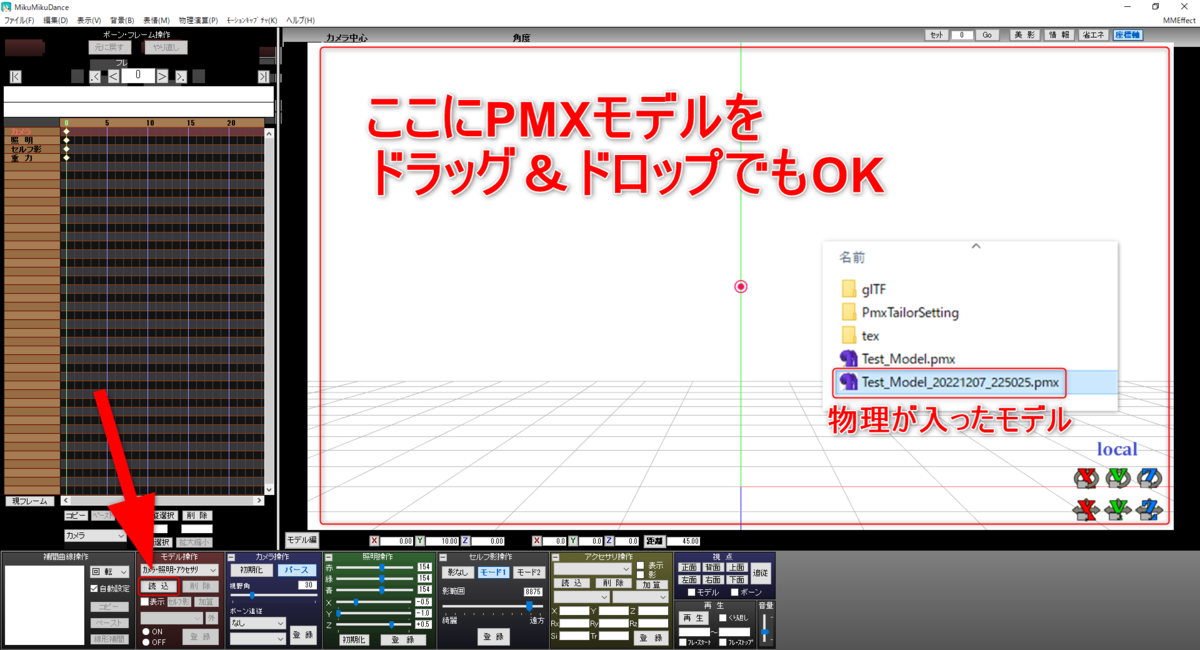Open the accessory parent bone dropdown

tap(641, 596)
